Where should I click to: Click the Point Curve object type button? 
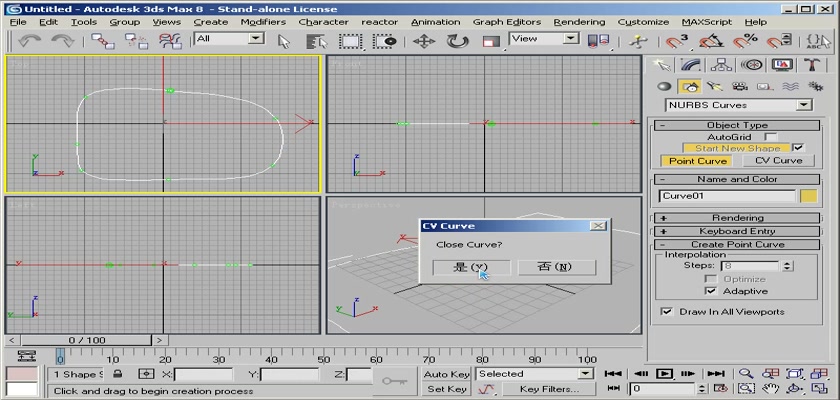point(698,161)
